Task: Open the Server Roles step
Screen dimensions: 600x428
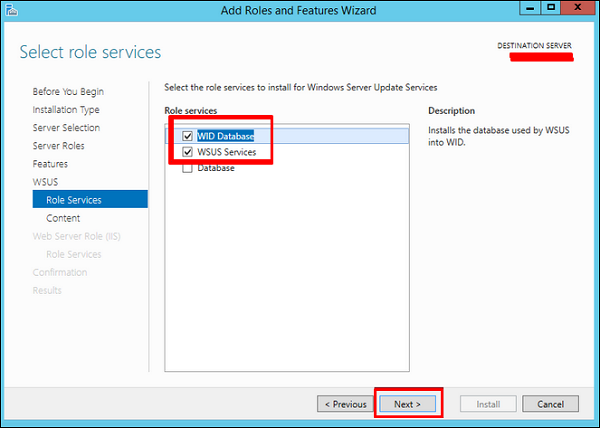Action: tap(59, 146)
